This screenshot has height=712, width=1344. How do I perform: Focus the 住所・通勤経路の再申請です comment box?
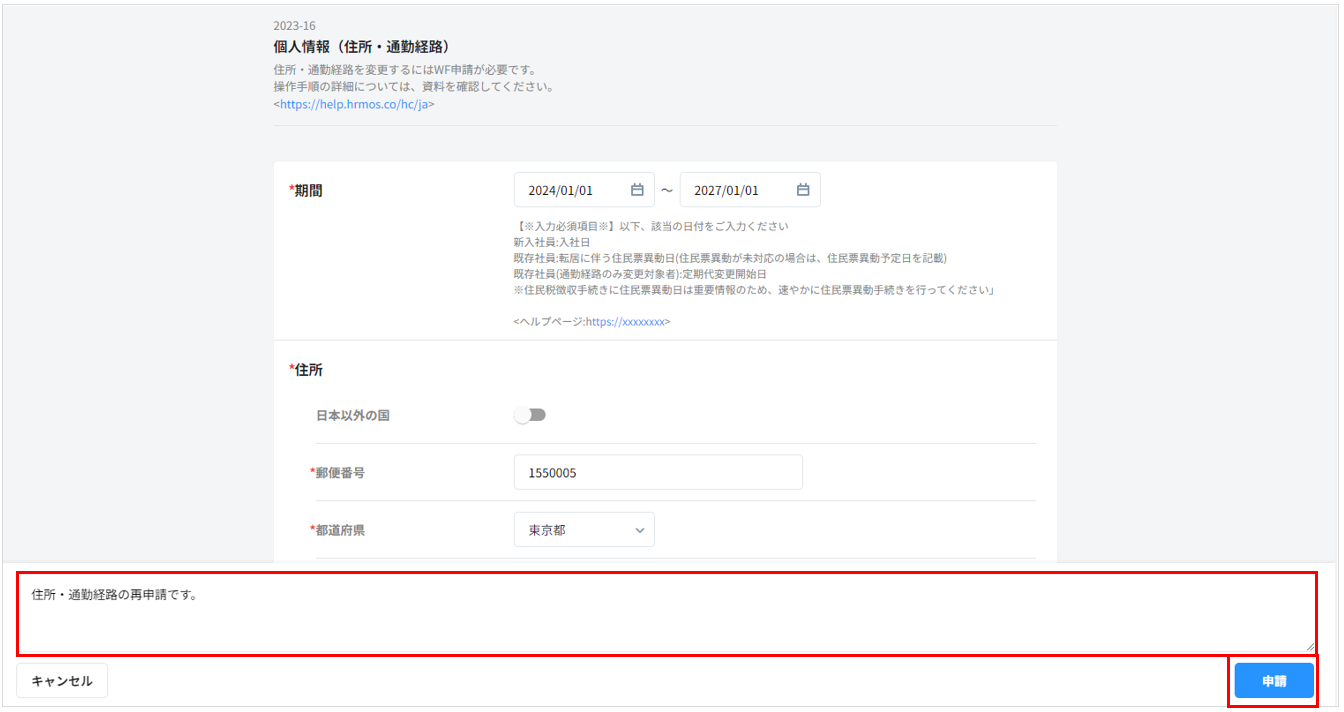click(665, 615)
